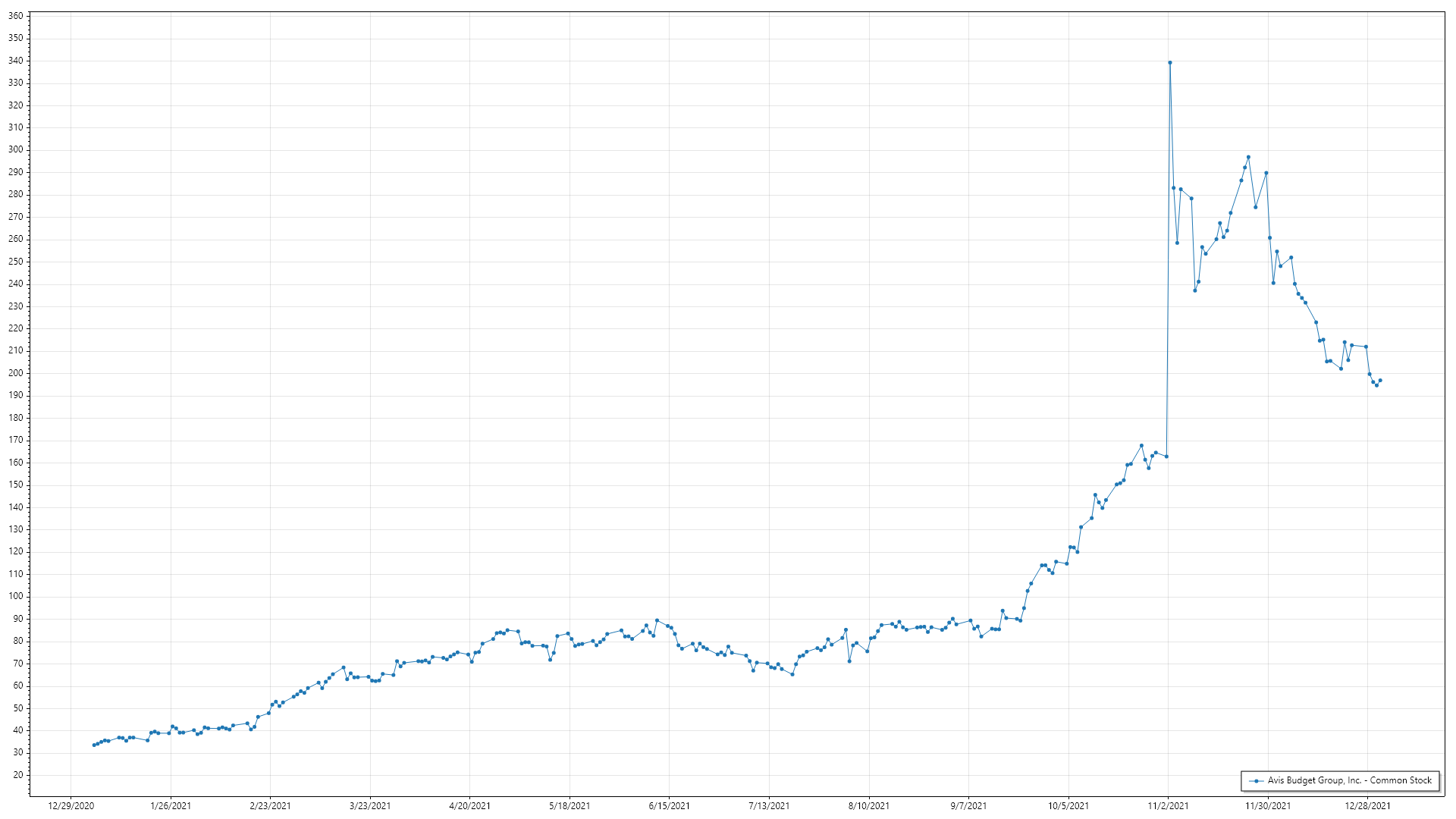Click the peak data point near 340
1456x819 pixels.
coord(1169,63)
